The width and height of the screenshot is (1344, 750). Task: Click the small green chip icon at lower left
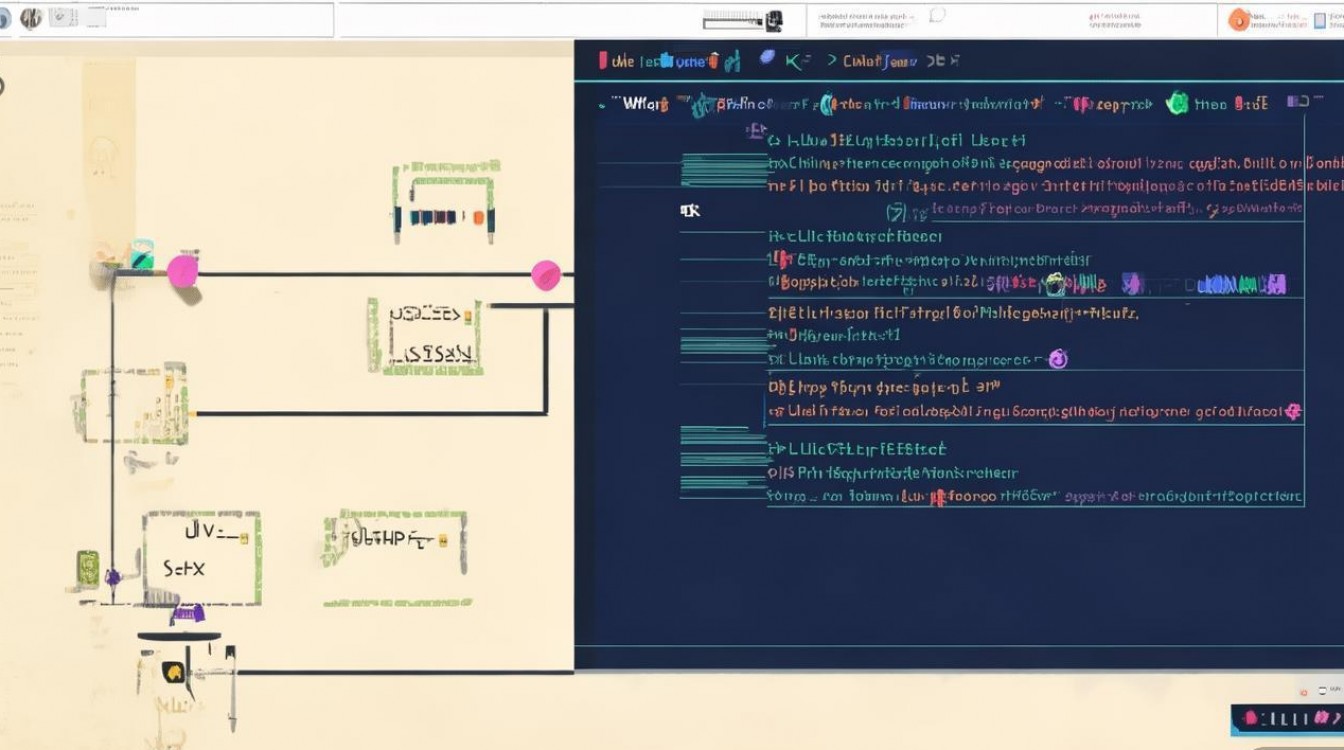87,567
